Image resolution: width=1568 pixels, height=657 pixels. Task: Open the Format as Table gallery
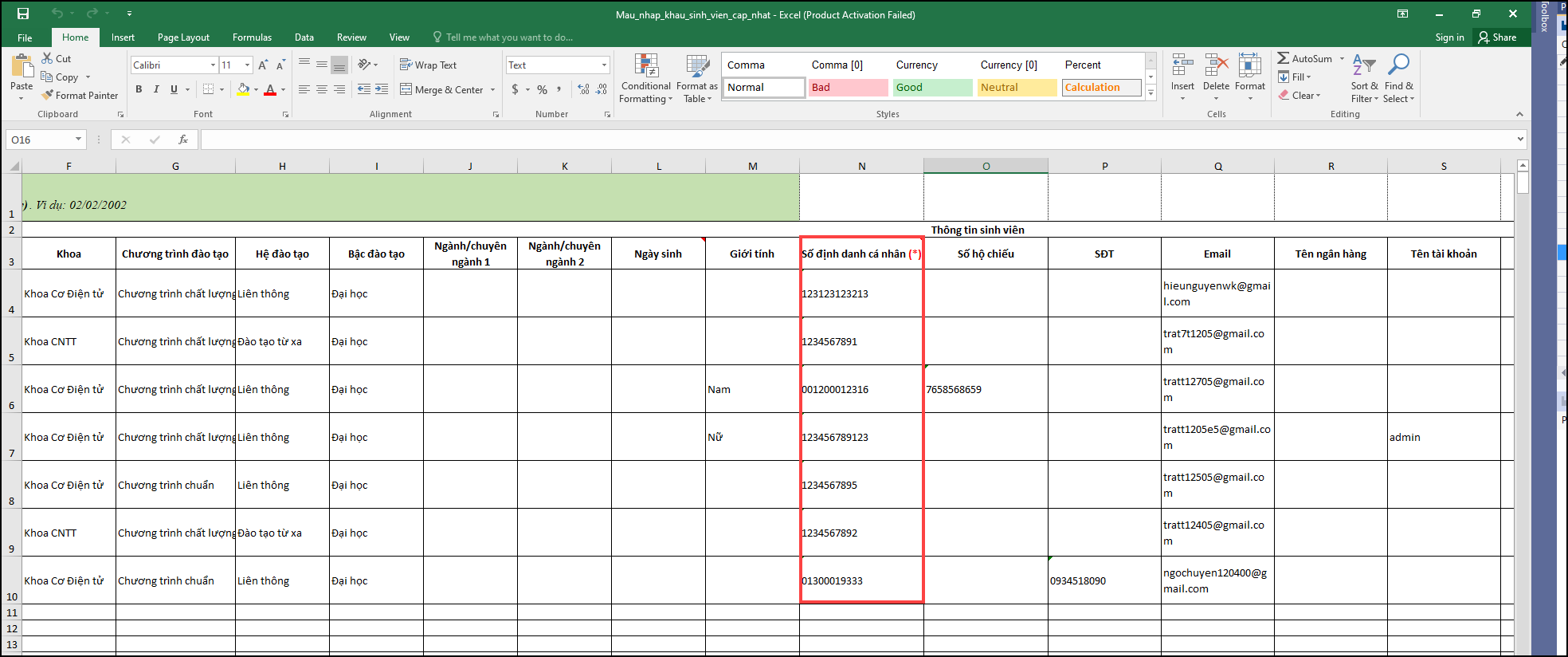click(x=697, y=79)
